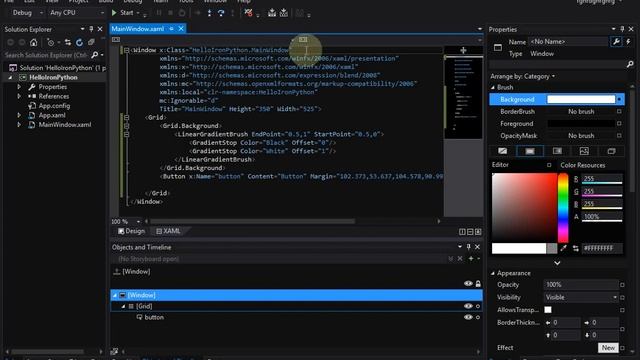
Task: Click the horizontal split view icon
Action: pos(470,232)
